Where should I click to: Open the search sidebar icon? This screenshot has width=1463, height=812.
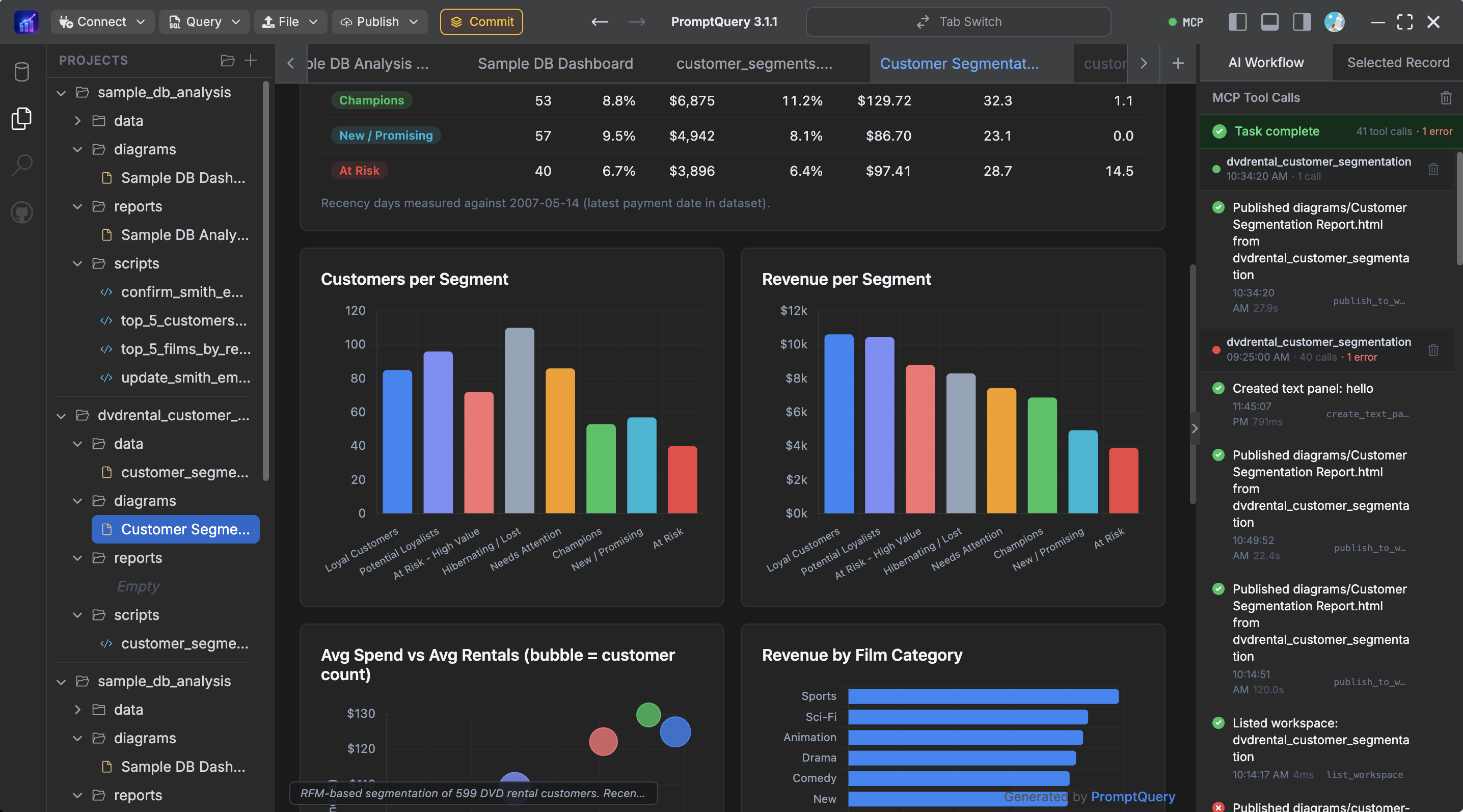[21, 165]
